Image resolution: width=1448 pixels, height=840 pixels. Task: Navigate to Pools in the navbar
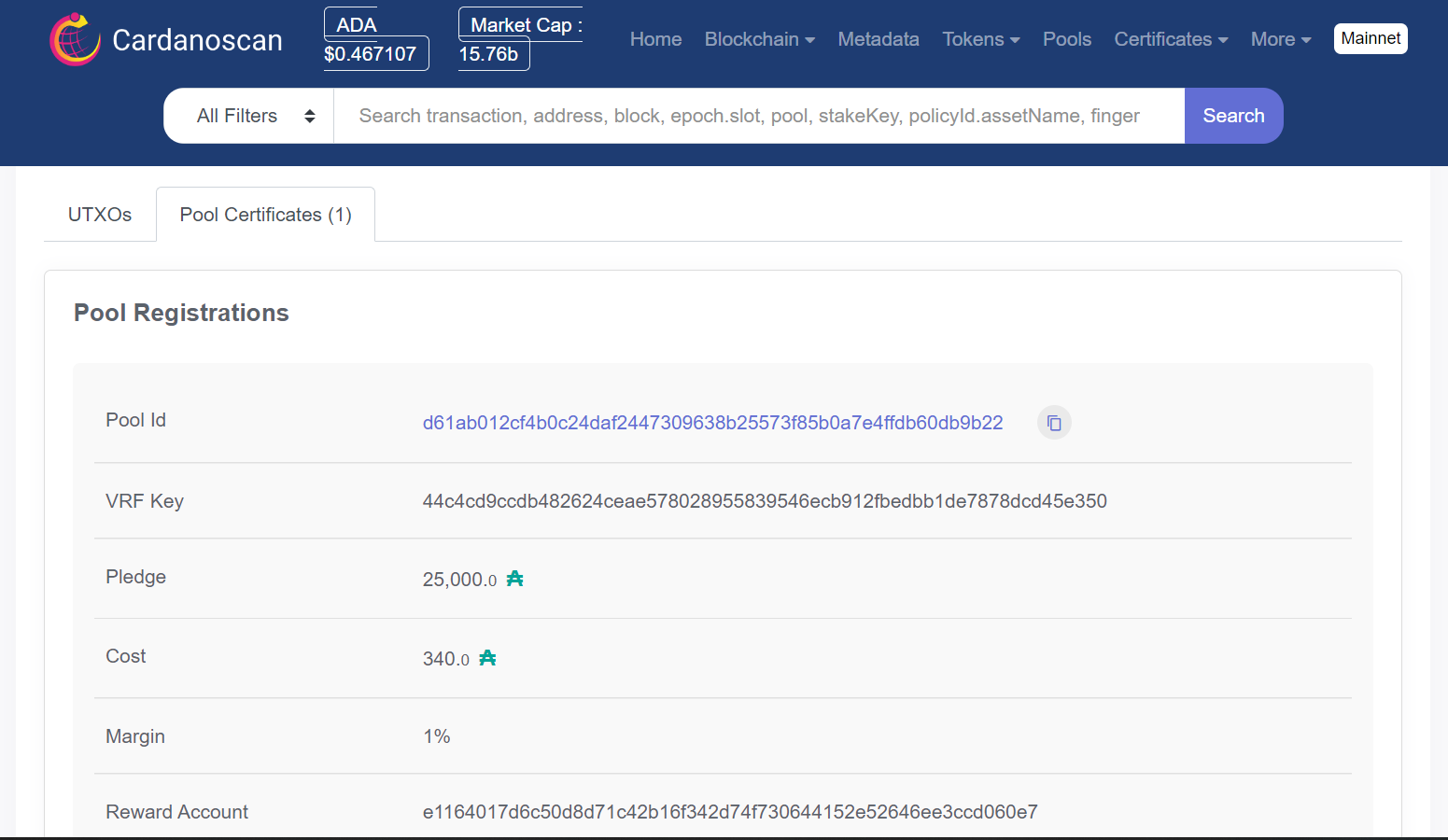click(x=1066, y=39)
